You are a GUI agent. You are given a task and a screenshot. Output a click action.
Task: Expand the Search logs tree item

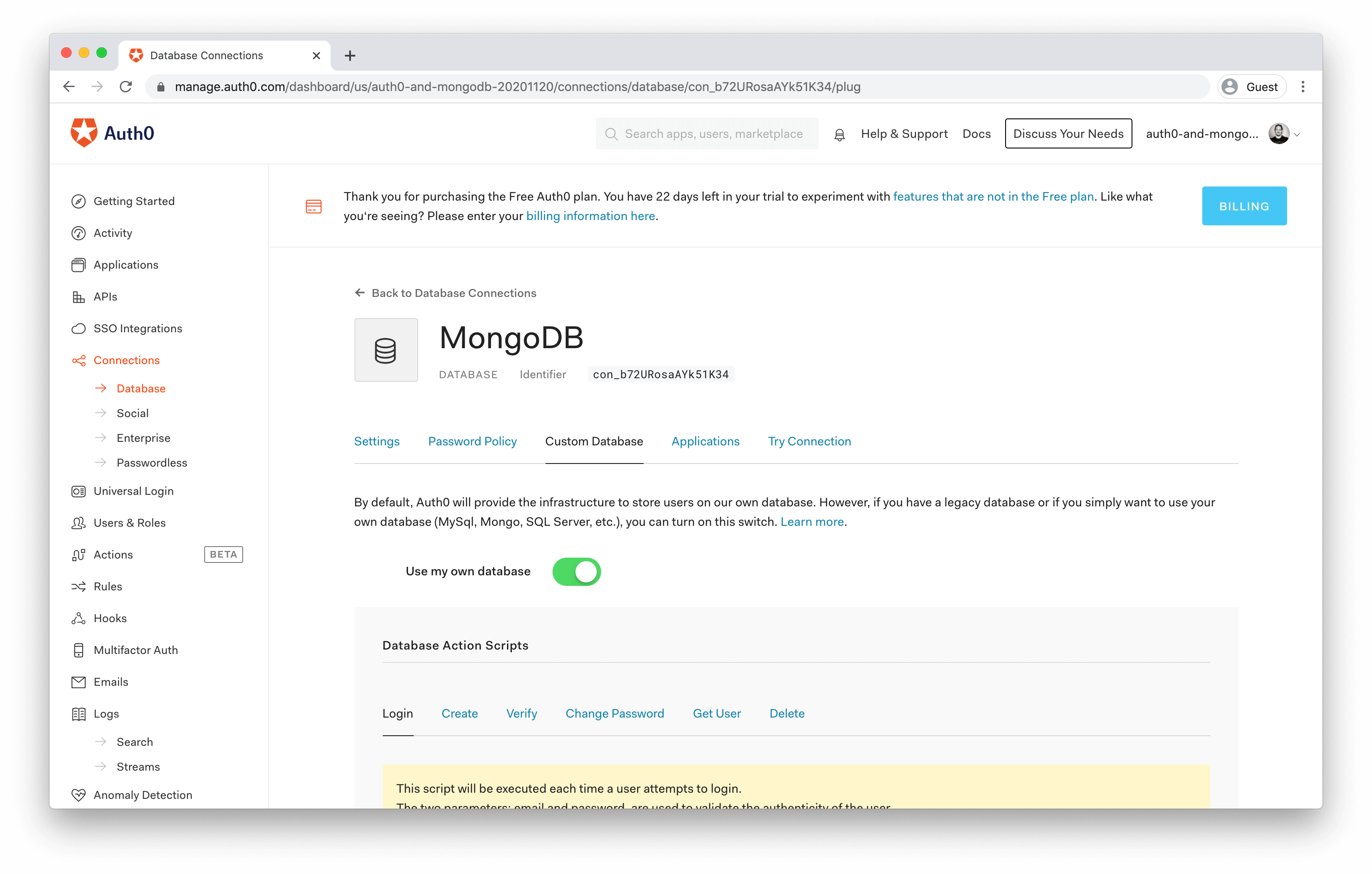(135, 741)
